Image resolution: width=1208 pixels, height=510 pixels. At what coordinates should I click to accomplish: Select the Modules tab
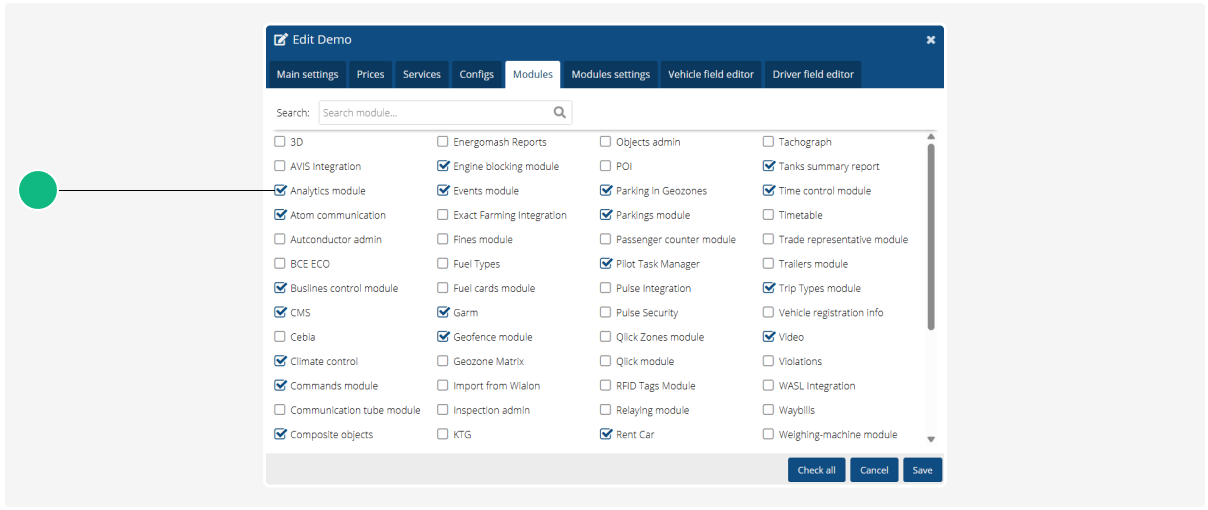(x=533, y=74)
